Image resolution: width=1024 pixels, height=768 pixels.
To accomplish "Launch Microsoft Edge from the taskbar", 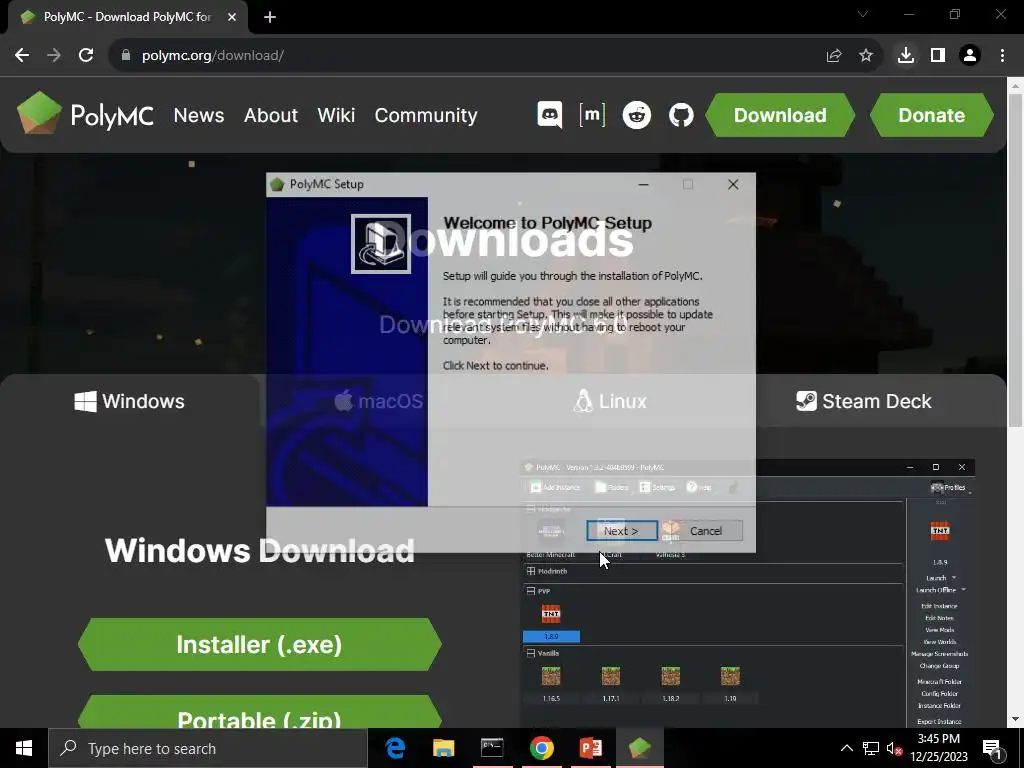I will tap(395, 748).
